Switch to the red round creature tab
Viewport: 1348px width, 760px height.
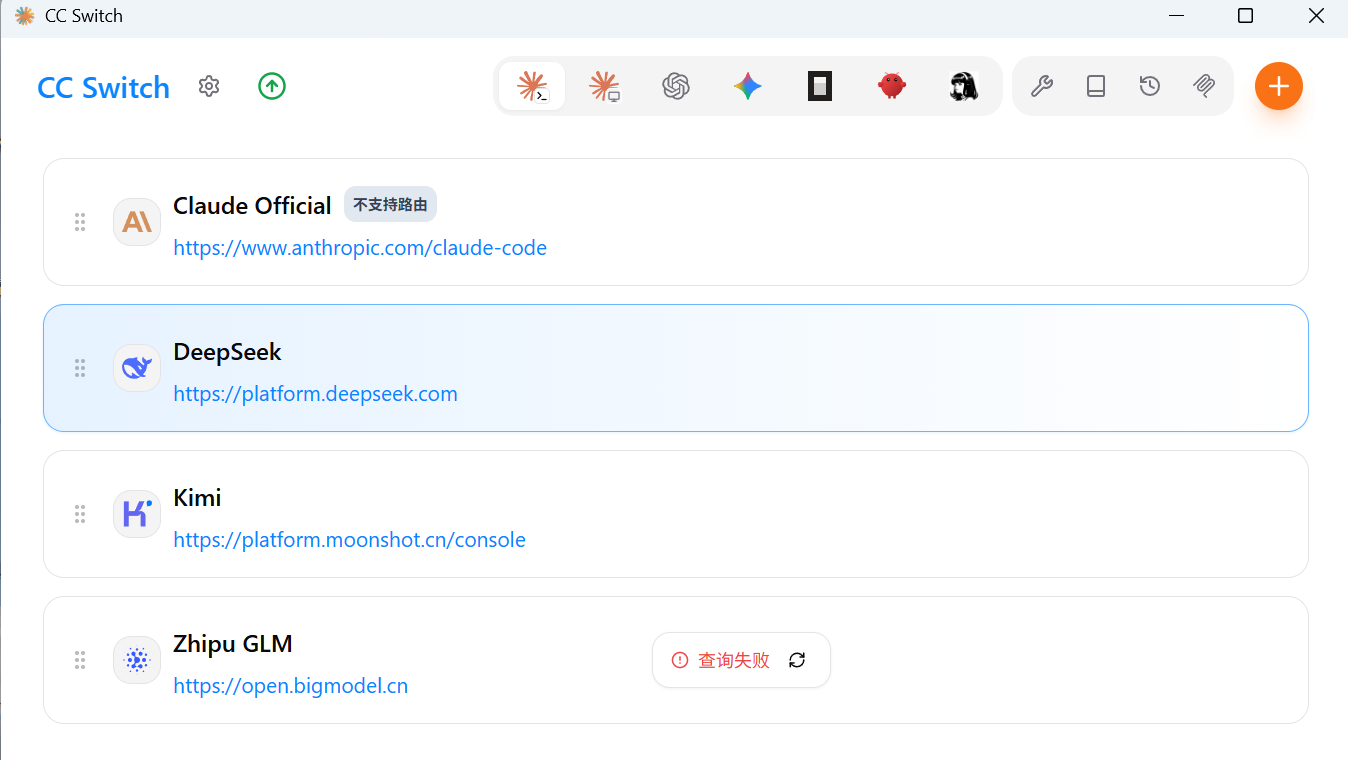tap(892, 86)
